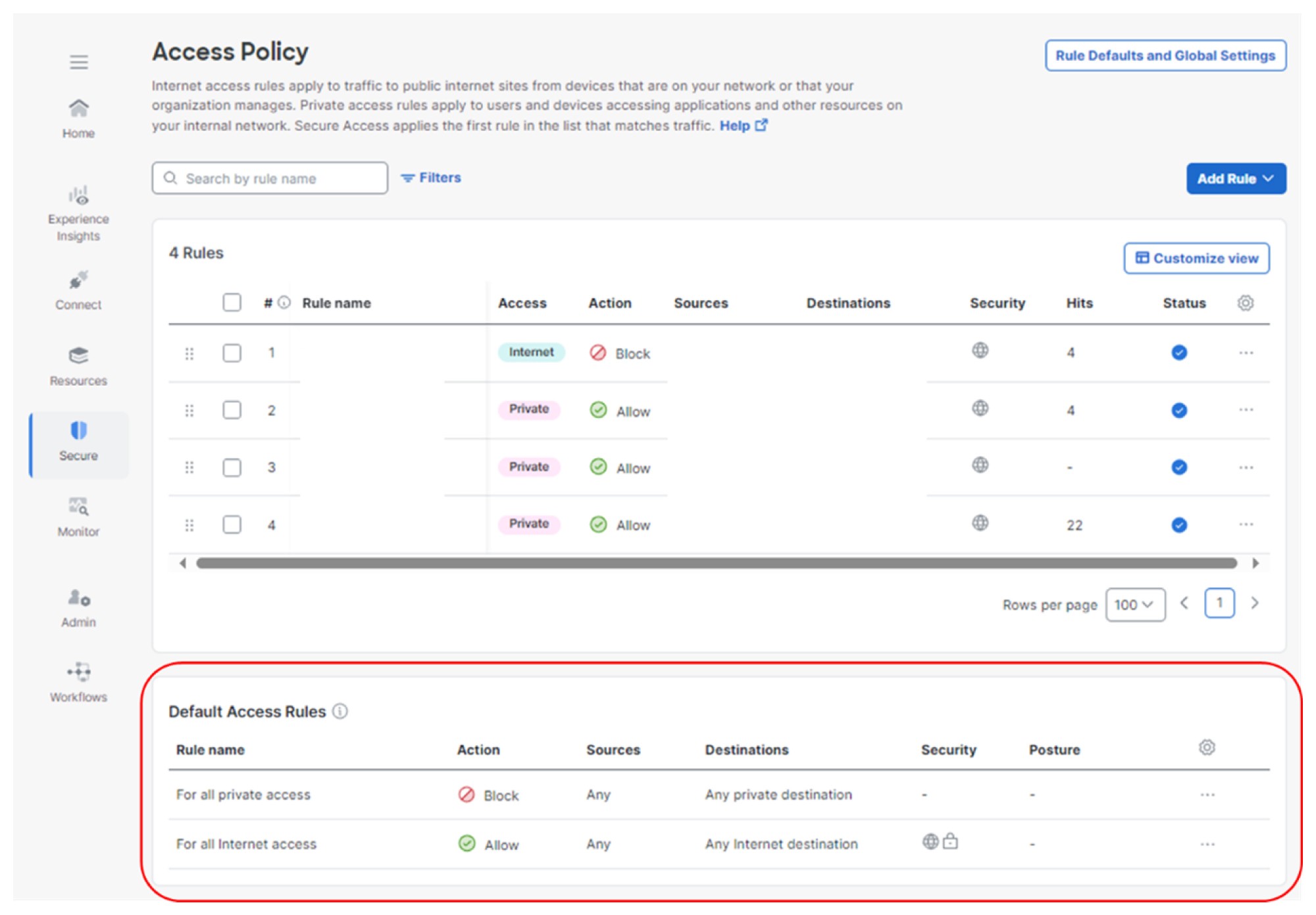This screenshot has width=1316, height=915.
Task: Open the Admin section
Action: (78, 609)
